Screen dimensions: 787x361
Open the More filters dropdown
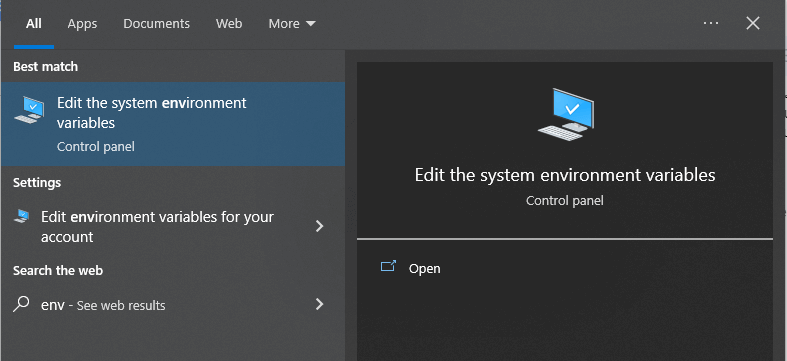pos(292,24)
